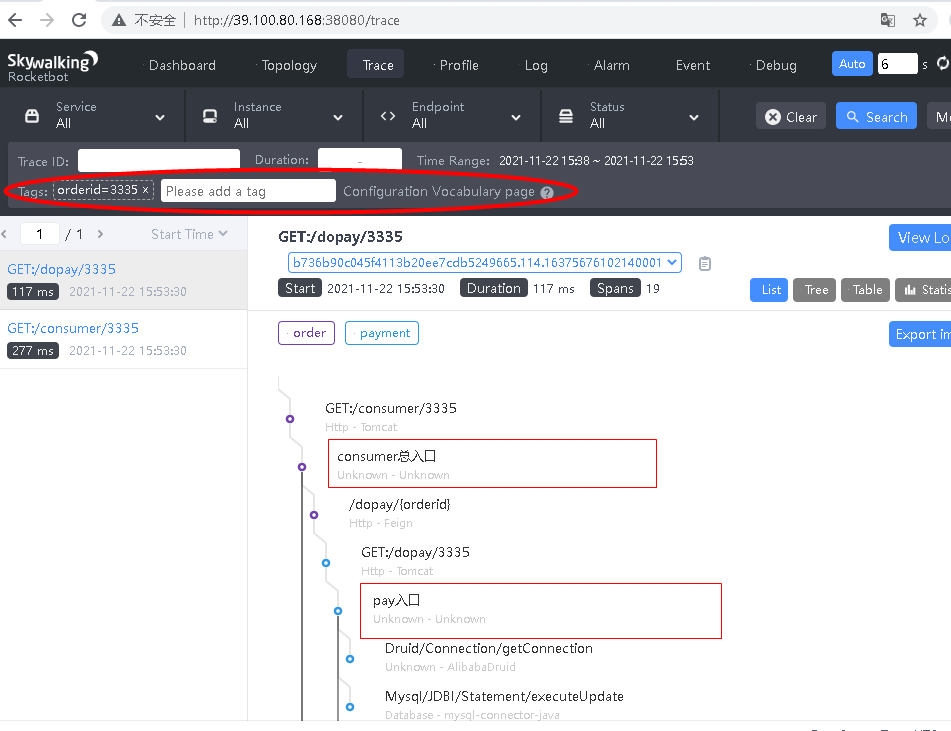Click the auto-refresh reload icon
The image size is (951, 731).
tap(943, 63)
